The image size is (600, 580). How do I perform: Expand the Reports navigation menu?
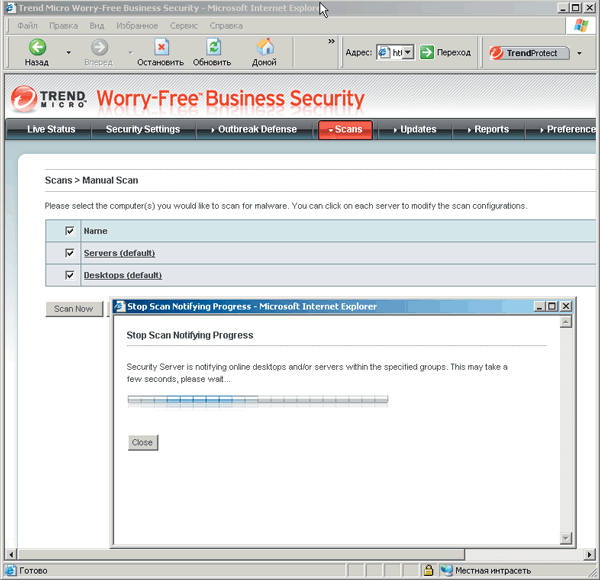click(488, 129)
